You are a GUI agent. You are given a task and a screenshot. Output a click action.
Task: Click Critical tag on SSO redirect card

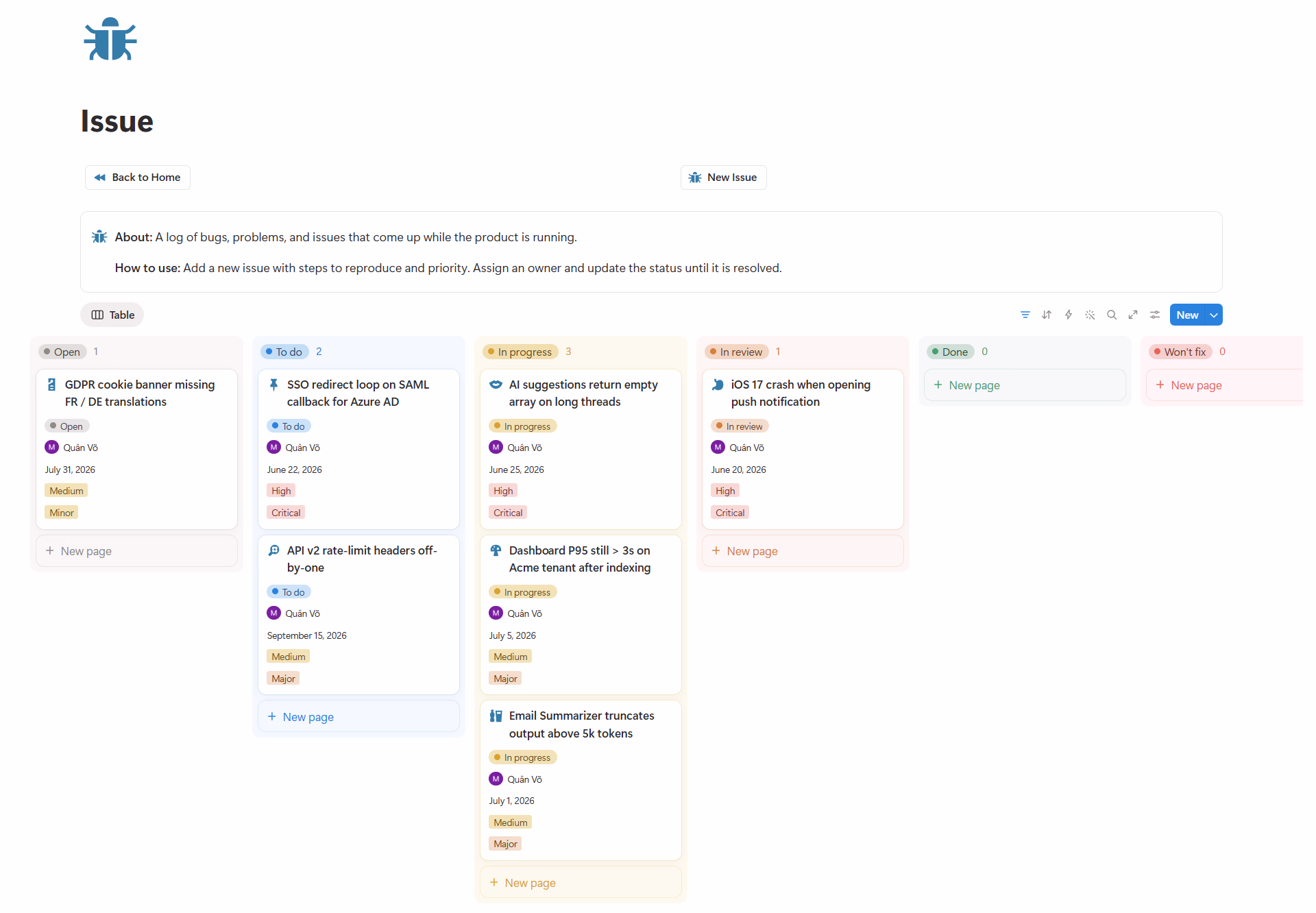click(286, 513)
